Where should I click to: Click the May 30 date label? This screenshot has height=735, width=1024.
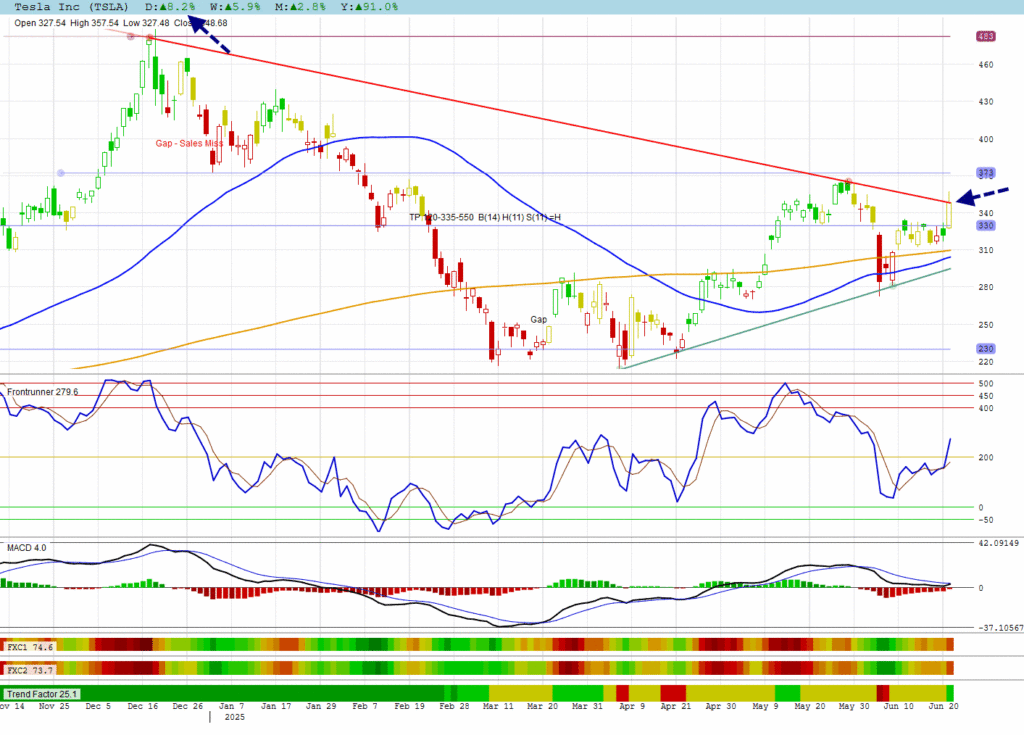(854, 706)
